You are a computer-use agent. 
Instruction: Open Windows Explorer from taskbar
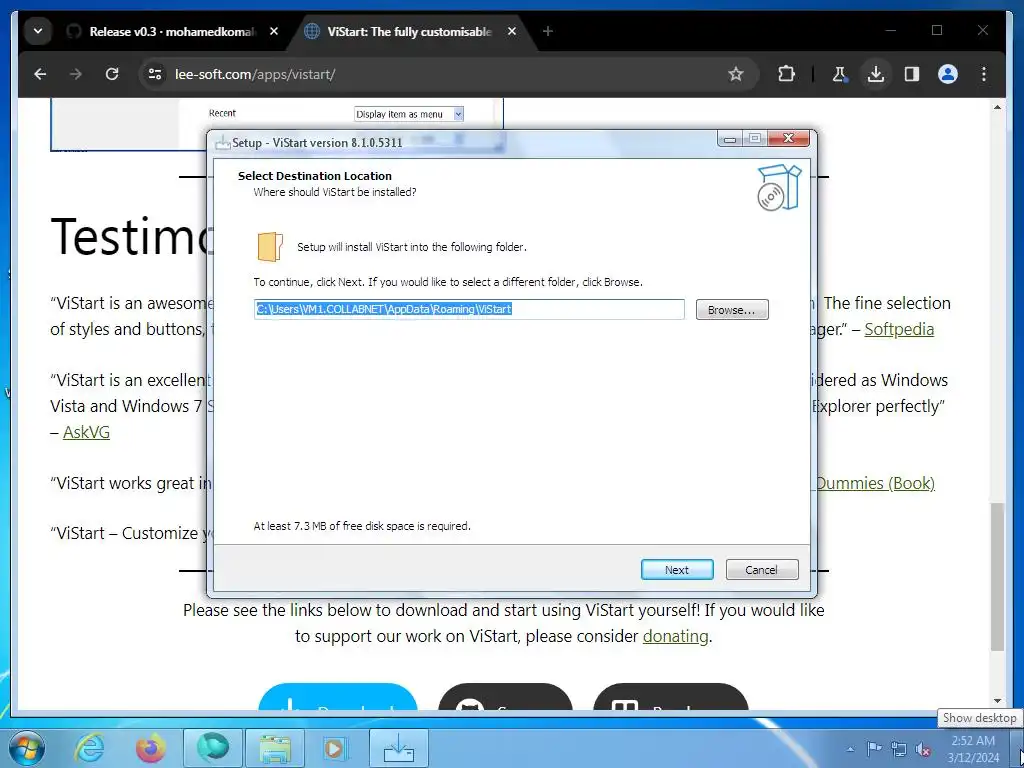click(275, 748)
